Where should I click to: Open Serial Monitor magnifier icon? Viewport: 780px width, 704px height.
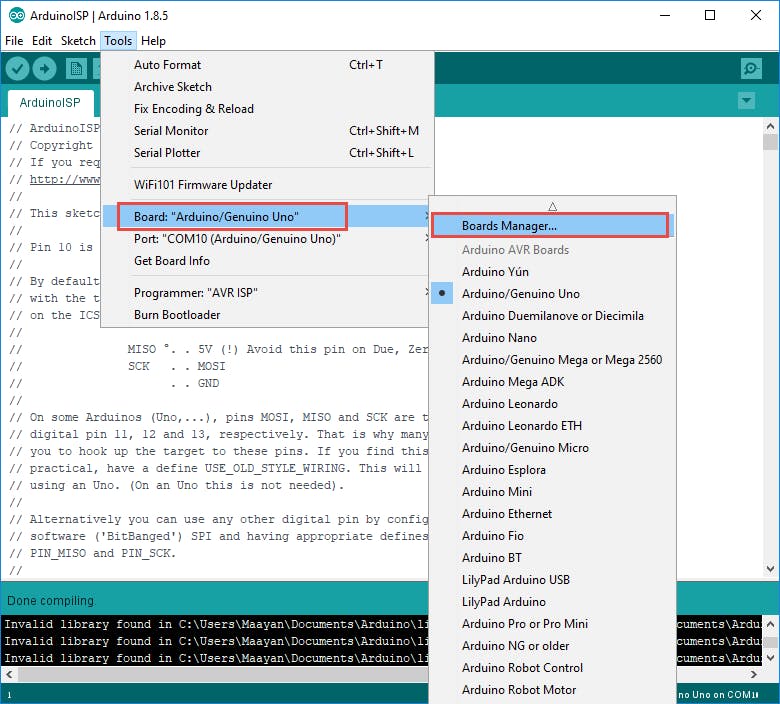click(x=751, y=68)
